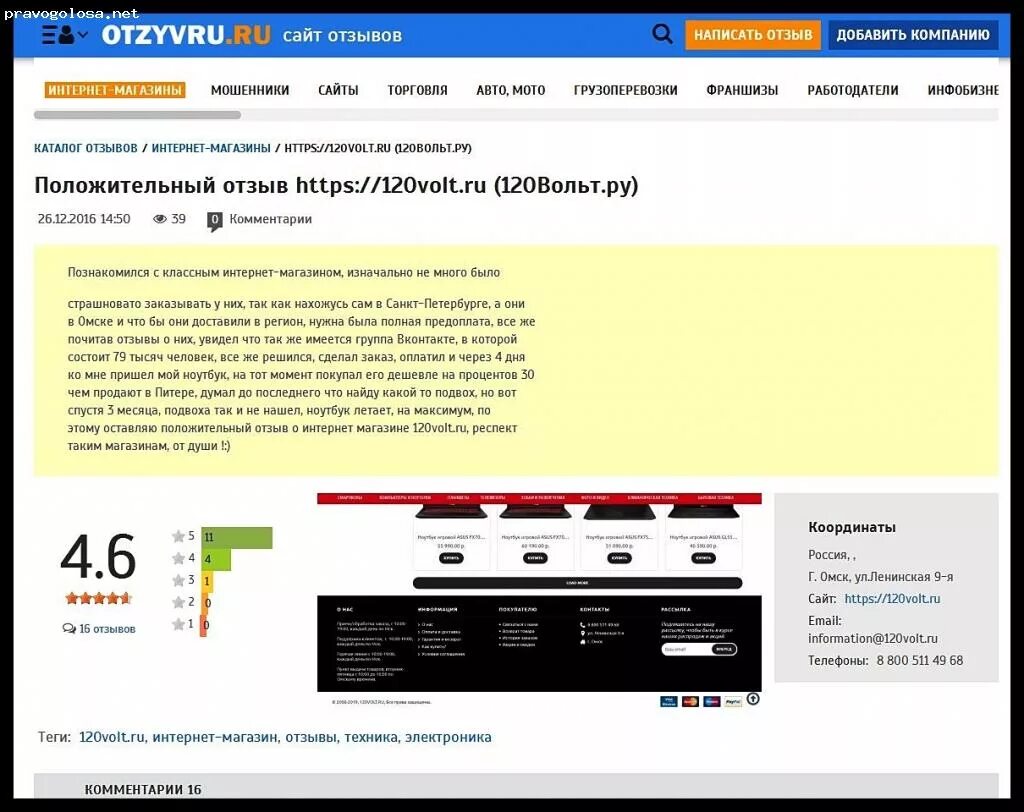The height and width of the screenshot is (812, 1024).
Task: Open the ТОРГОВЛЯ category
Action: pyautogui.click(x=417, y=90)
